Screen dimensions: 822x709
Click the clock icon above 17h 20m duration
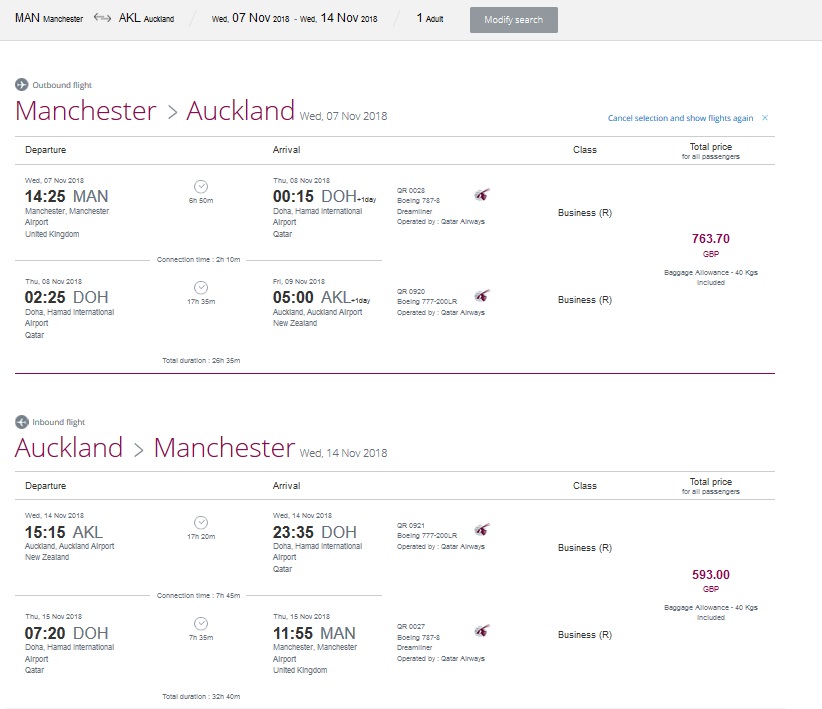tap(201, 523)
